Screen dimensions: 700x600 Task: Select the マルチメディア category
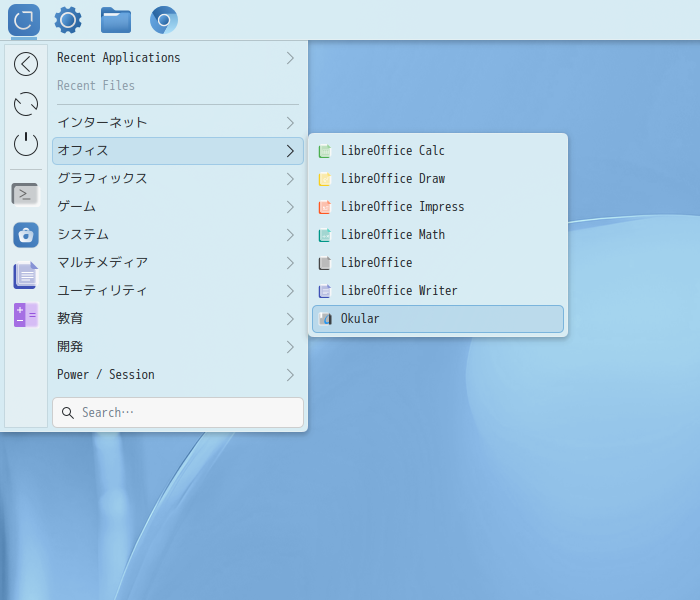(x=178, y=263)
